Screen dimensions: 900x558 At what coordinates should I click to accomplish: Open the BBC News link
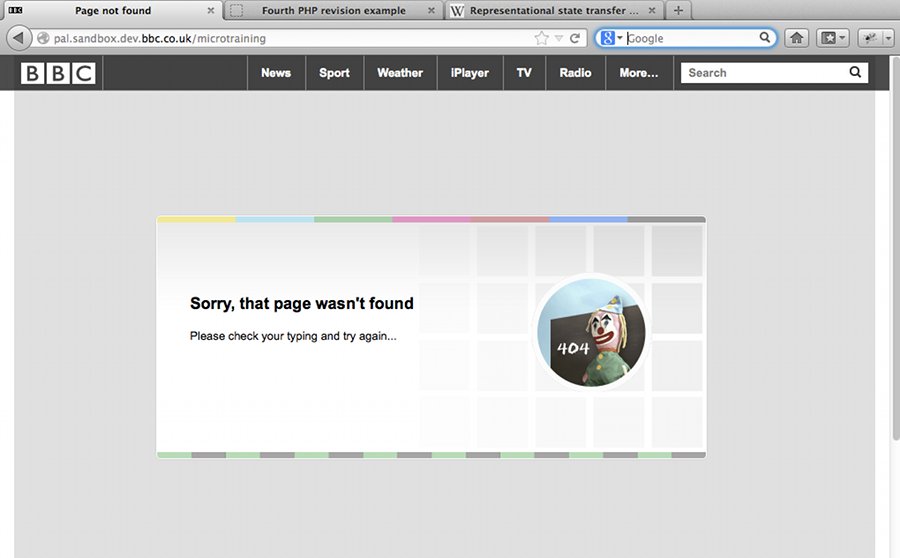[276, 73]
